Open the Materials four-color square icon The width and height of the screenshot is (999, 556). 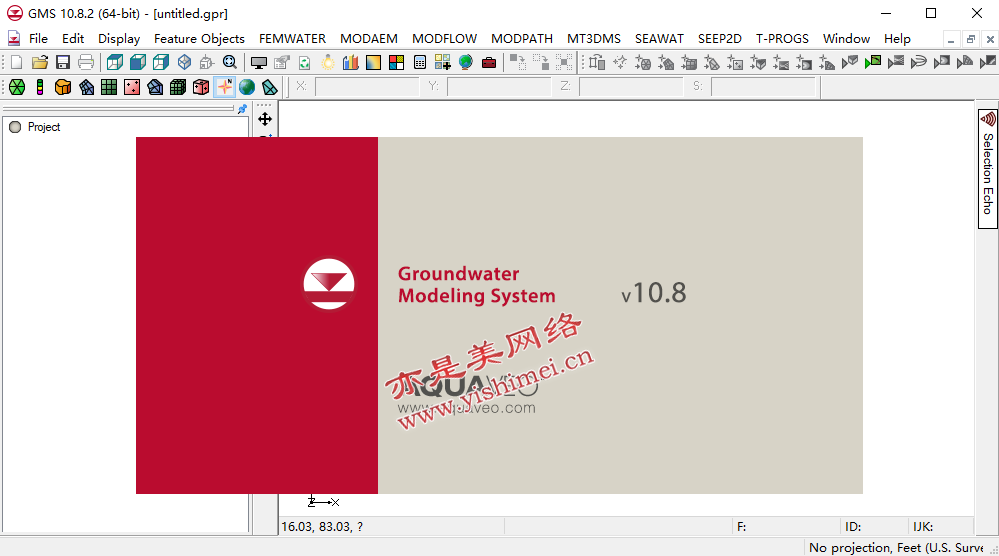(396, 62)
